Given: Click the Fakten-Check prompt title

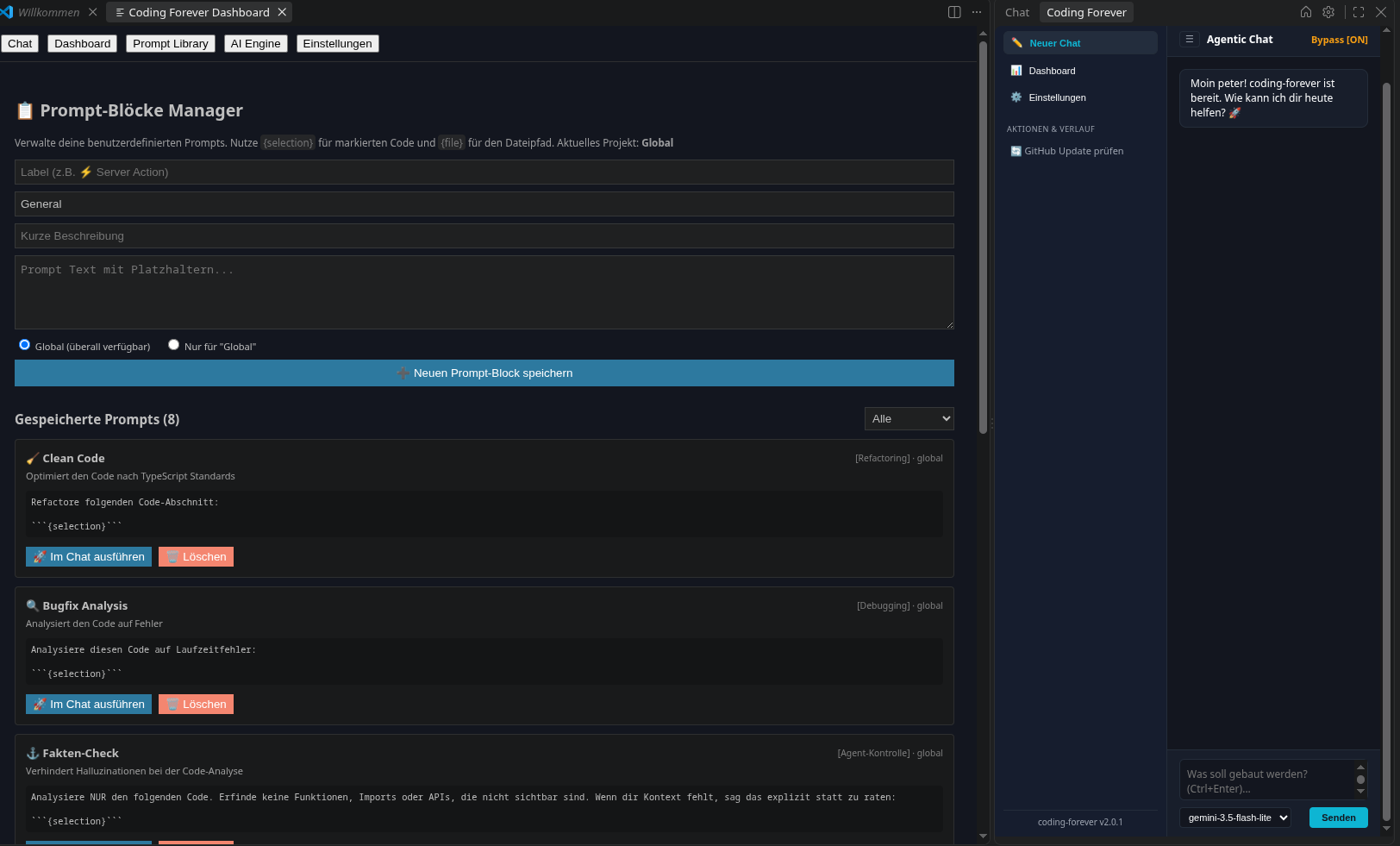Looking at the screenshot, I should 80,754.
